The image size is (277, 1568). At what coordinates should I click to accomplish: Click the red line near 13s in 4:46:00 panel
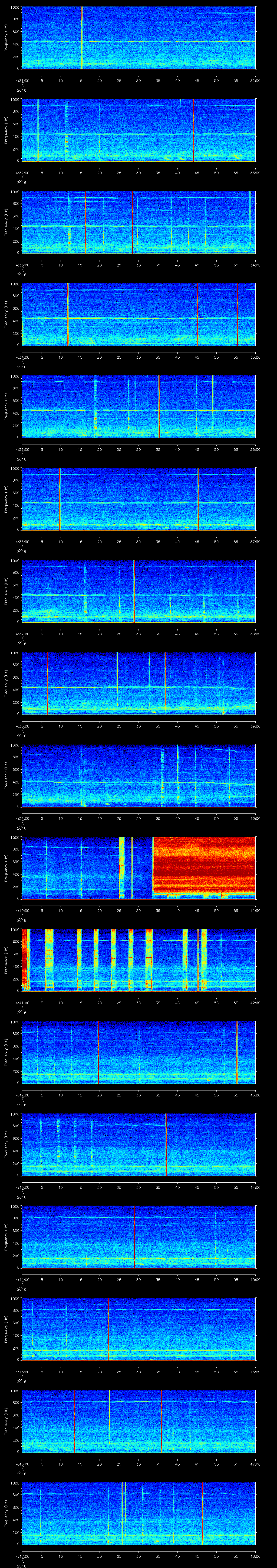pos(74,1421)
